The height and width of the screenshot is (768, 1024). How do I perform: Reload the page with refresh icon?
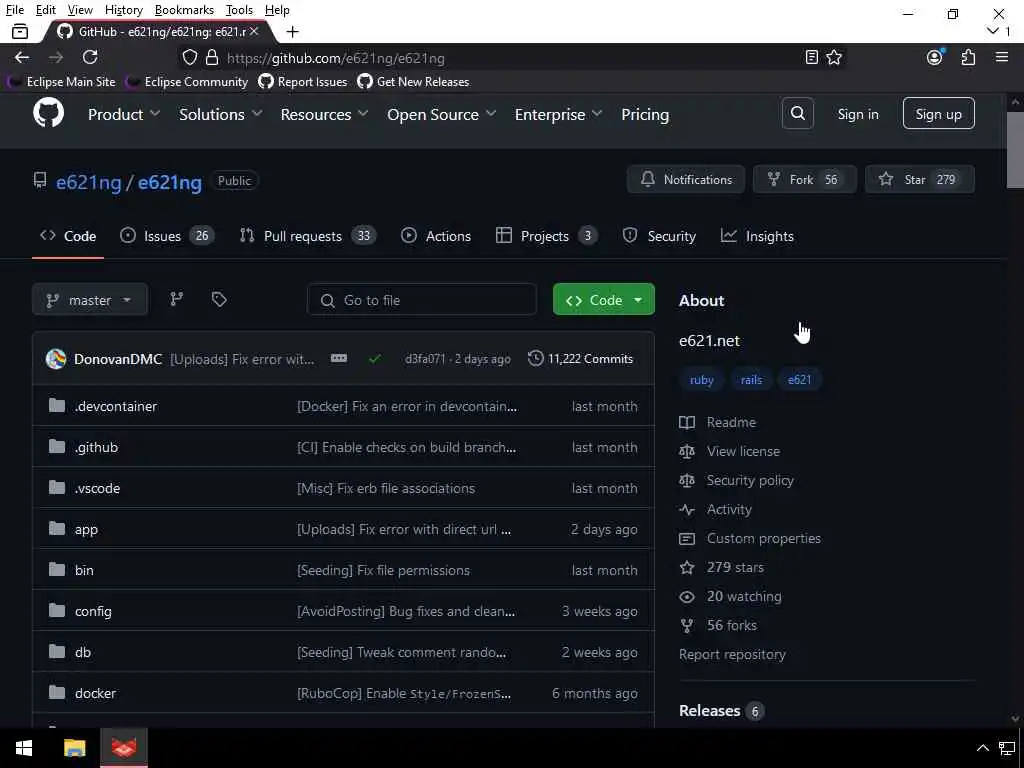[x=90, y=57]
